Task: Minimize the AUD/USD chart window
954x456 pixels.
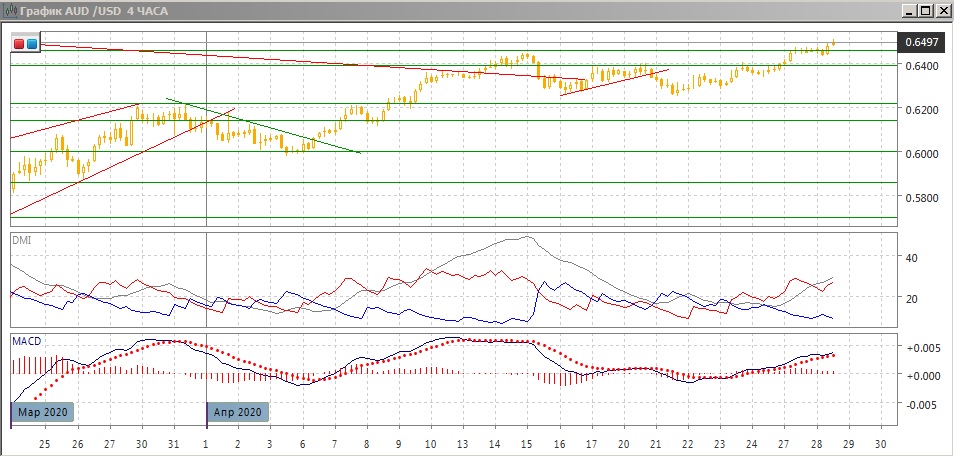Action: tap(908, 11)
